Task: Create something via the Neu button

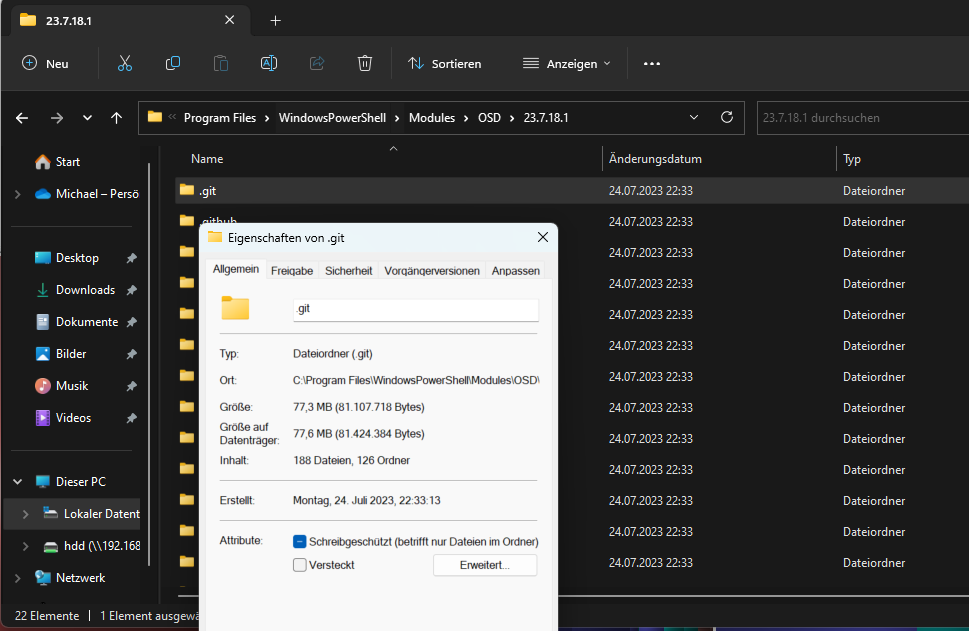Action: point(46,63)
